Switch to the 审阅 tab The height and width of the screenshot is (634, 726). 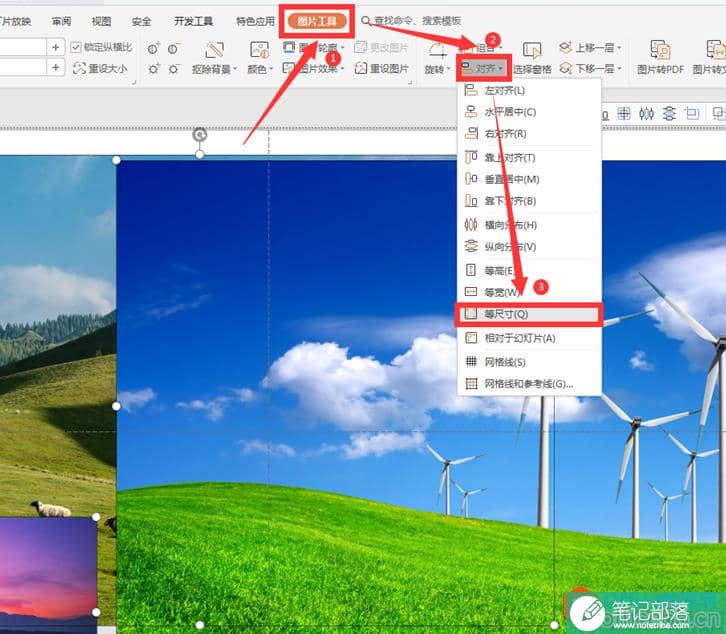(61, 21)
